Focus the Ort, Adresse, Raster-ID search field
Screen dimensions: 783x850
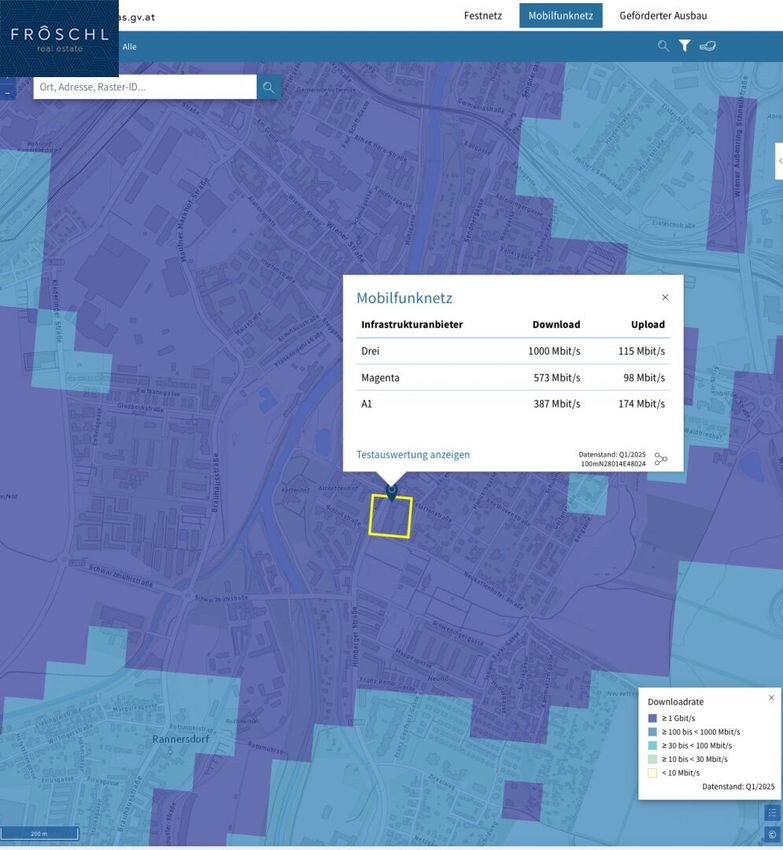[x=145, y=88]
